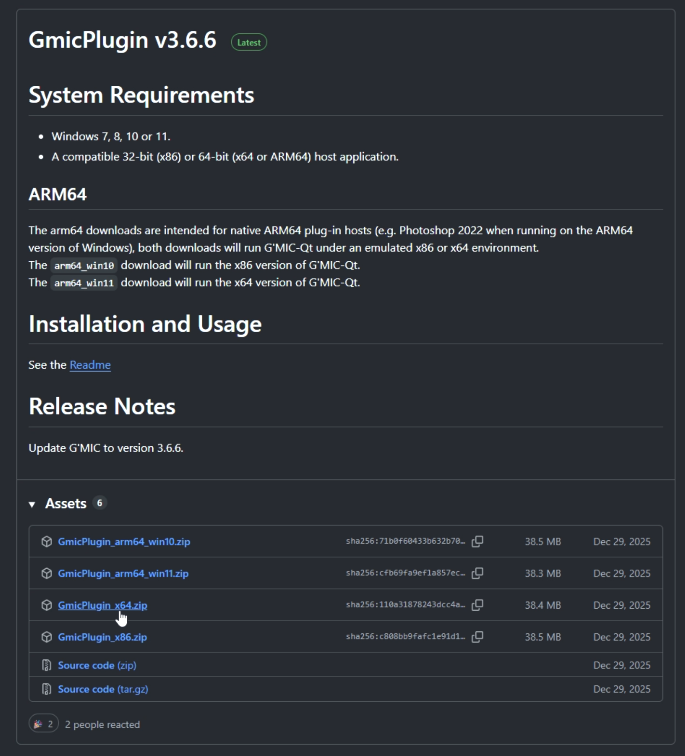Download Source code (tar.gz)
The width and height of the screenshot is (685, 756).
click(103, 689)
